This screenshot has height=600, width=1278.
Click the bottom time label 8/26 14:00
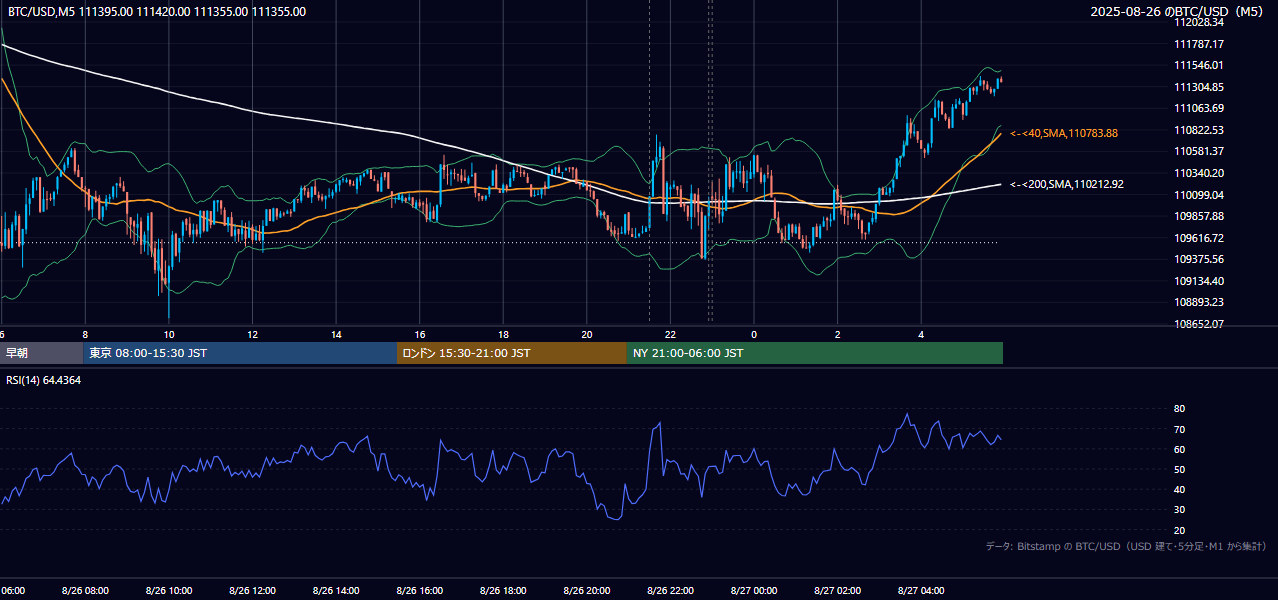(336, 591)
